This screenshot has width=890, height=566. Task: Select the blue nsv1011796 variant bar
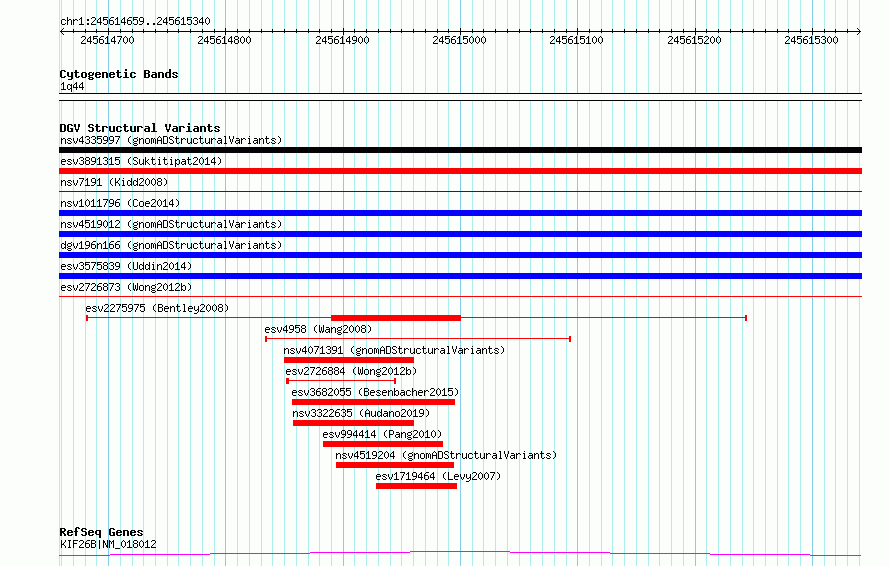point(460,213)
